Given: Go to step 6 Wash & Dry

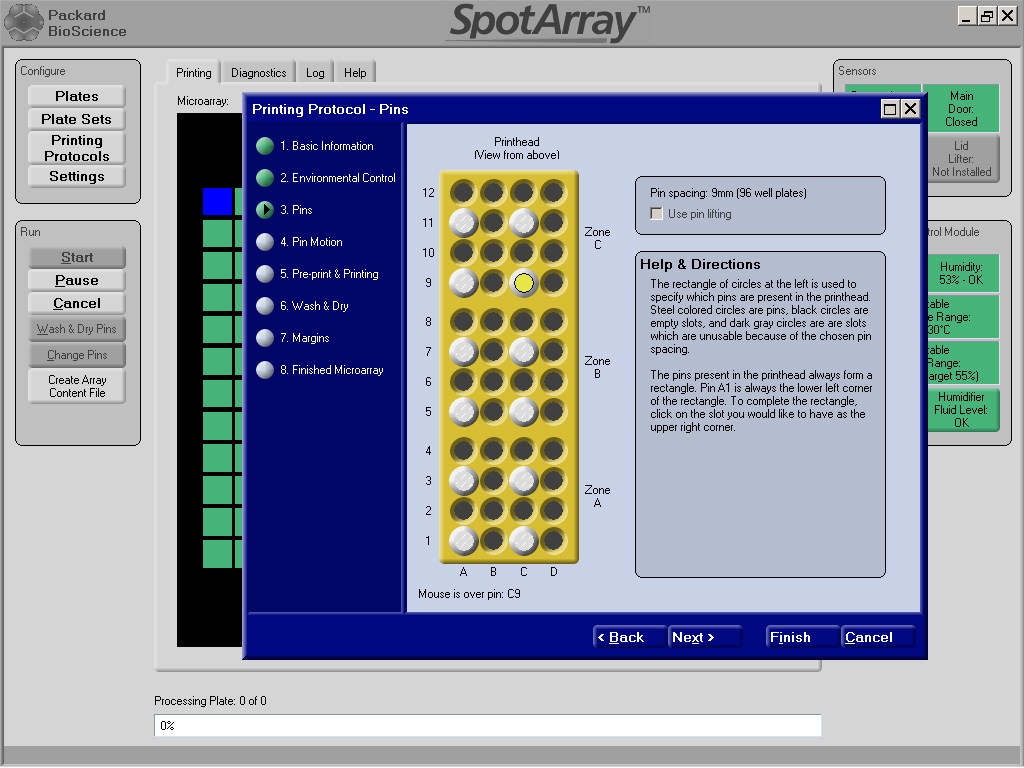Looking at the screenshot, I should pyautogui.click(x=314, y=306).
